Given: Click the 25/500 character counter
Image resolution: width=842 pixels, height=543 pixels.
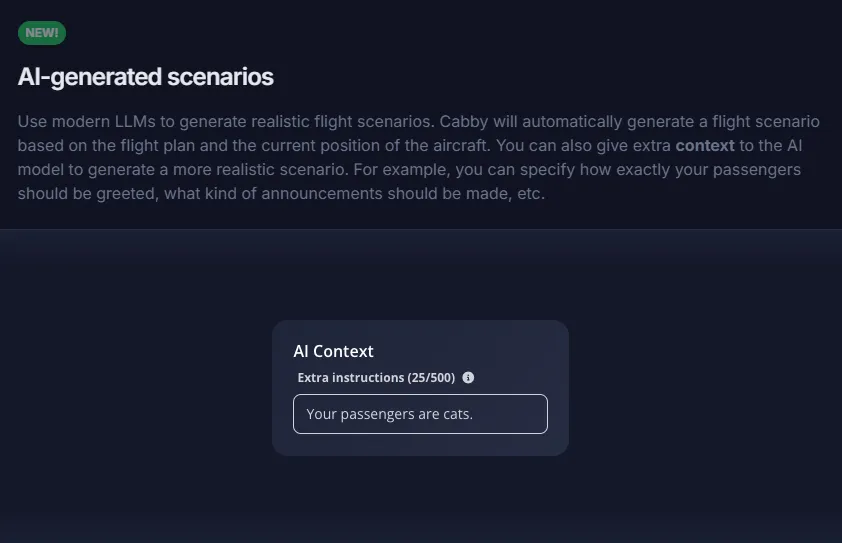Looking at the screenshot, I should click(x=431, y=378).
